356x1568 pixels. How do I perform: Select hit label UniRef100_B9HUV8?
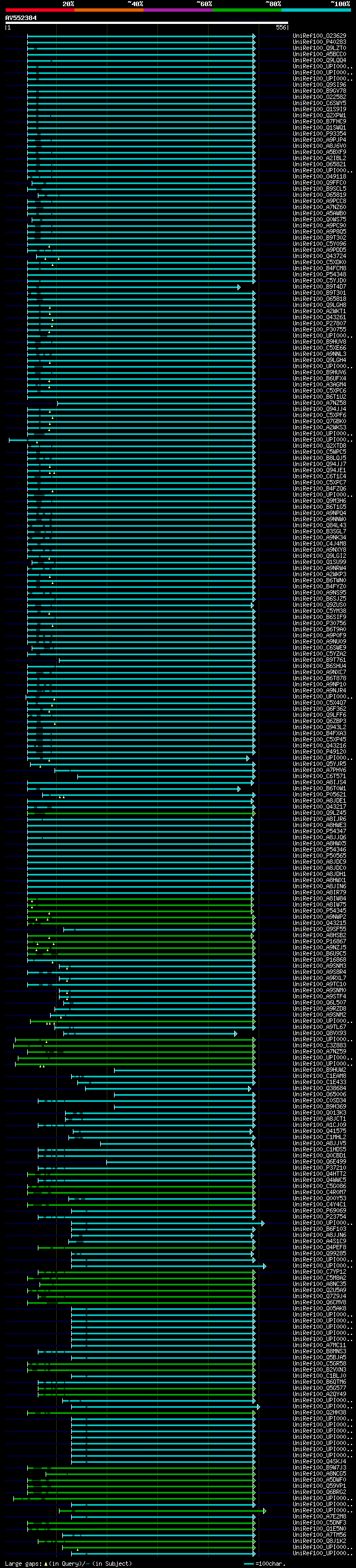coord(319,342)
